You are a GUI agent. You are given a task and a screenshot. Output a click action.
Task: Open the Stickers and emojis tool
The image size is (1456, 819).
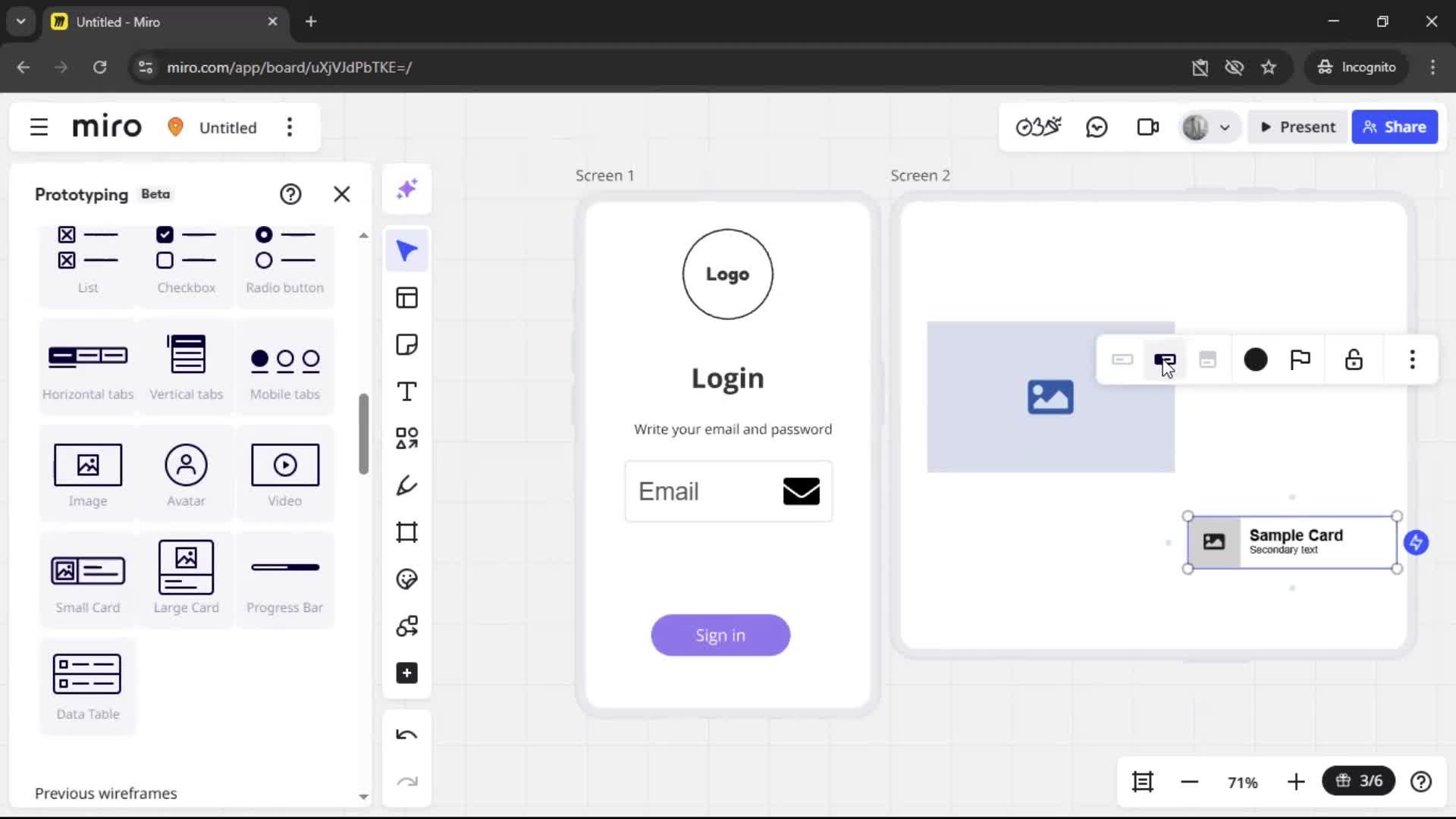point(407,579)
